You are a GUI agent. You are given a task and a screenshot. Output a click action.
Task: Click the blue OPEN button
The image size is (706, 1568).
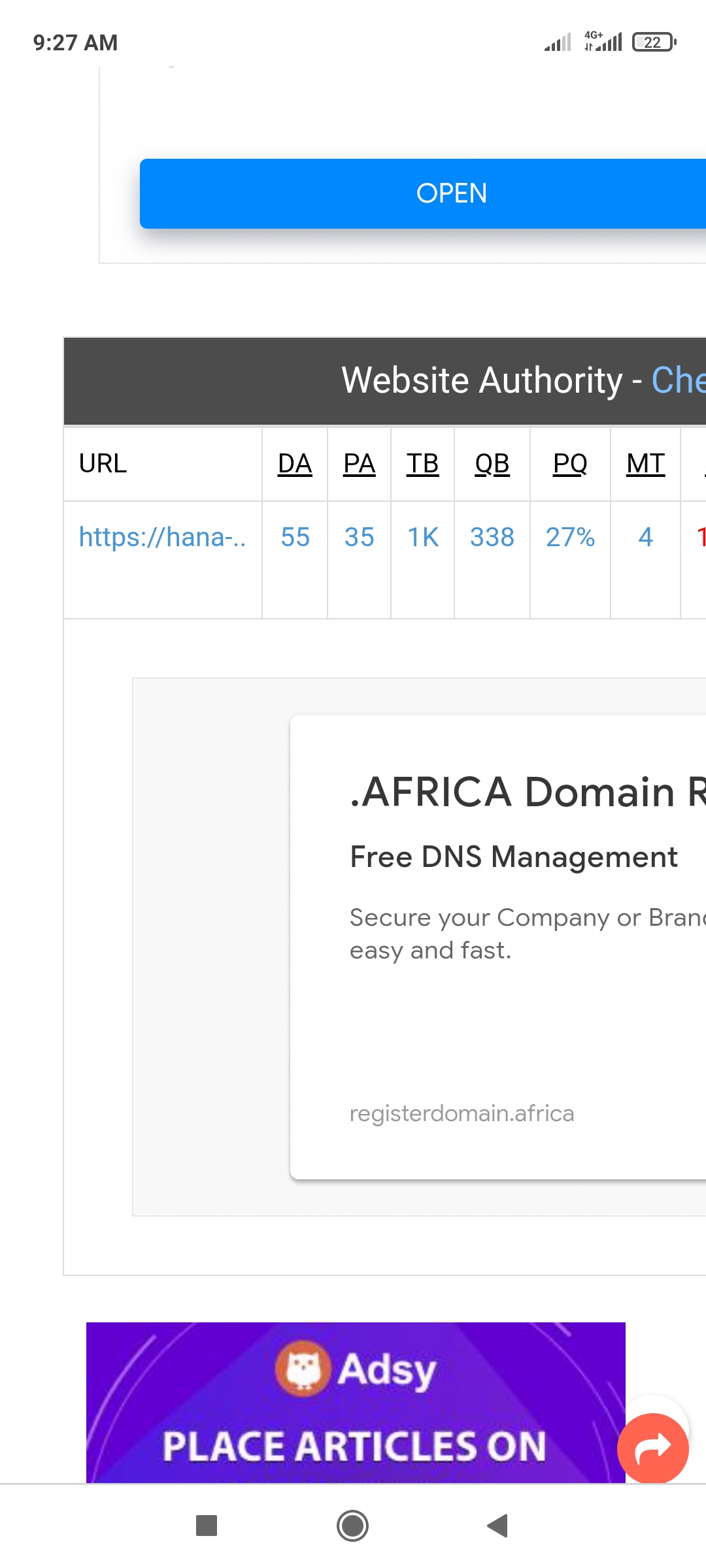pyautogui.click(x=451, y=193)
